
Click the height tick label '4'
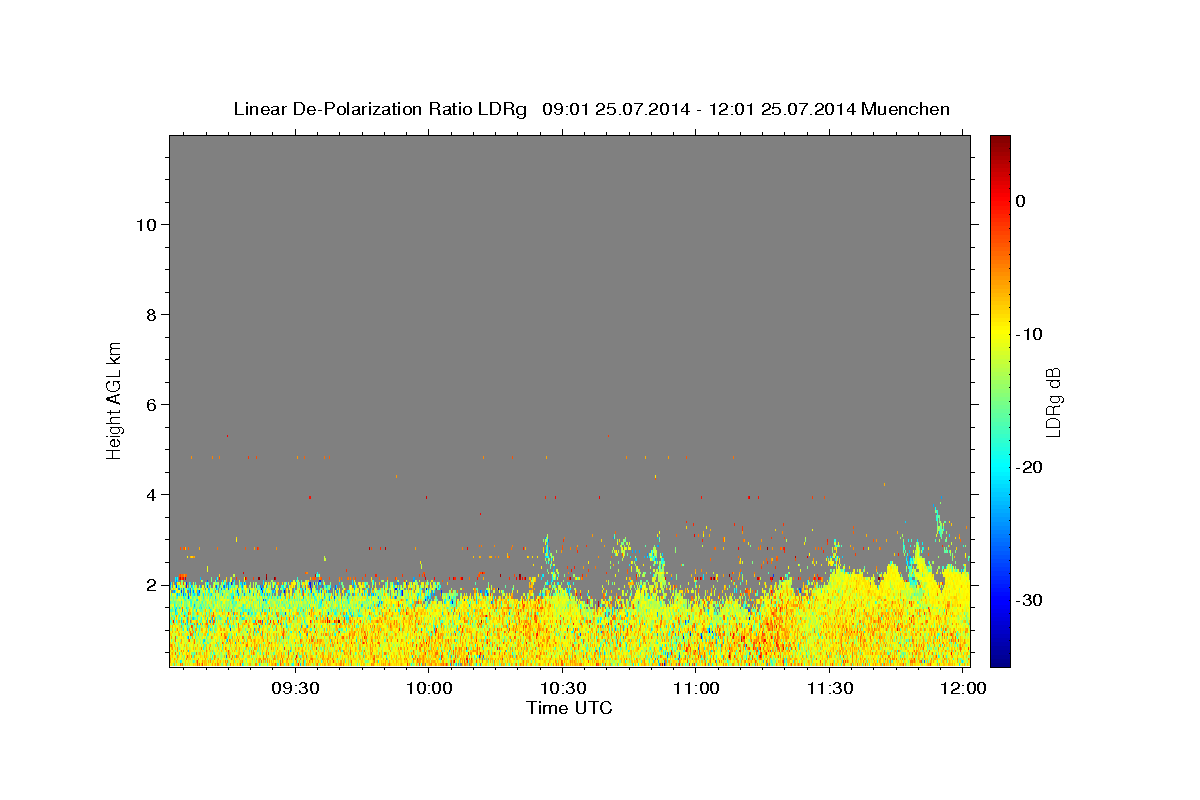pos(151,495)
